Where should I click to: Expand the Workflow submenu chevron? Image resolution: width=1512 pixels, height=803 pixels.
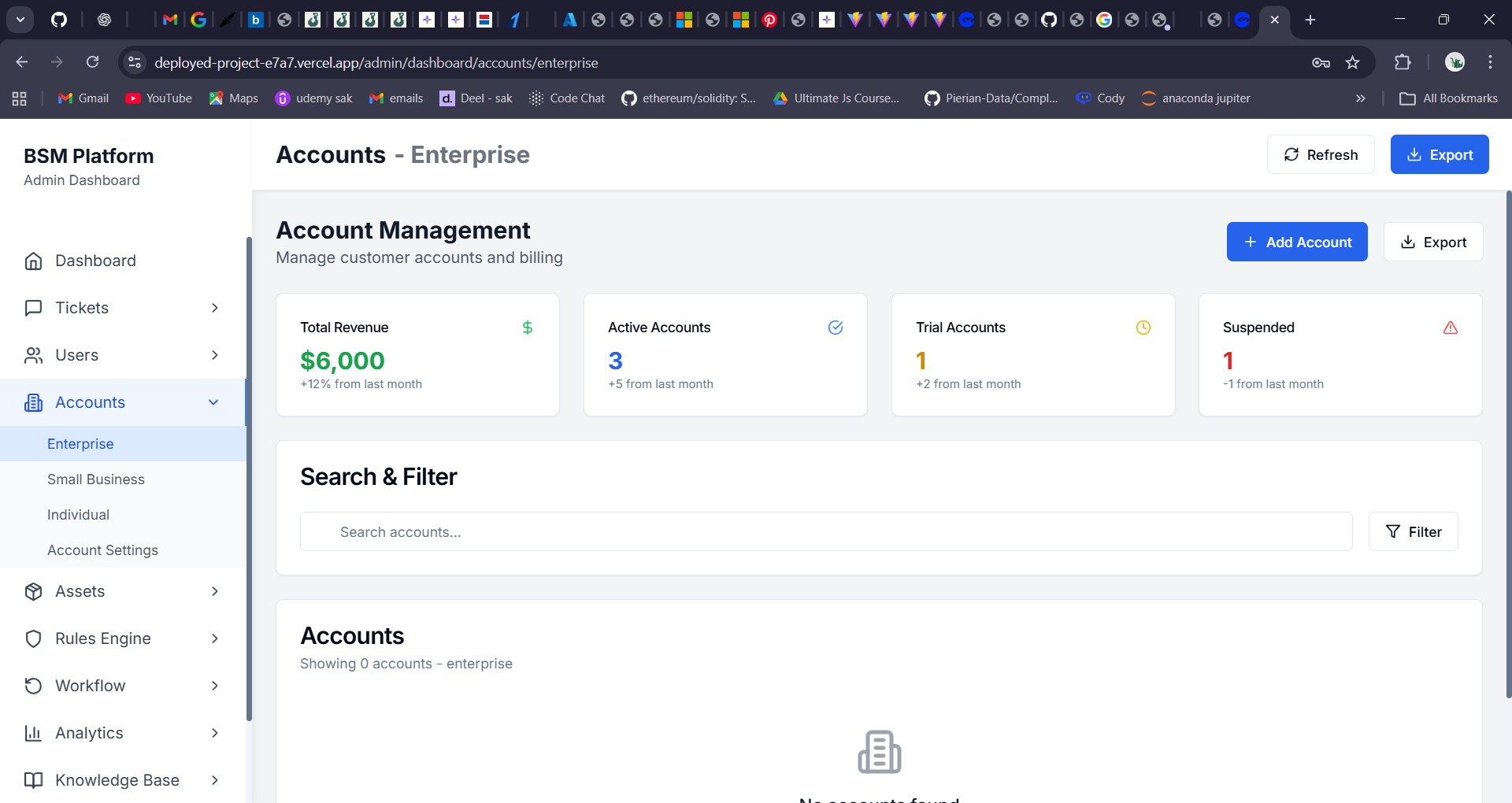point(214,686)
